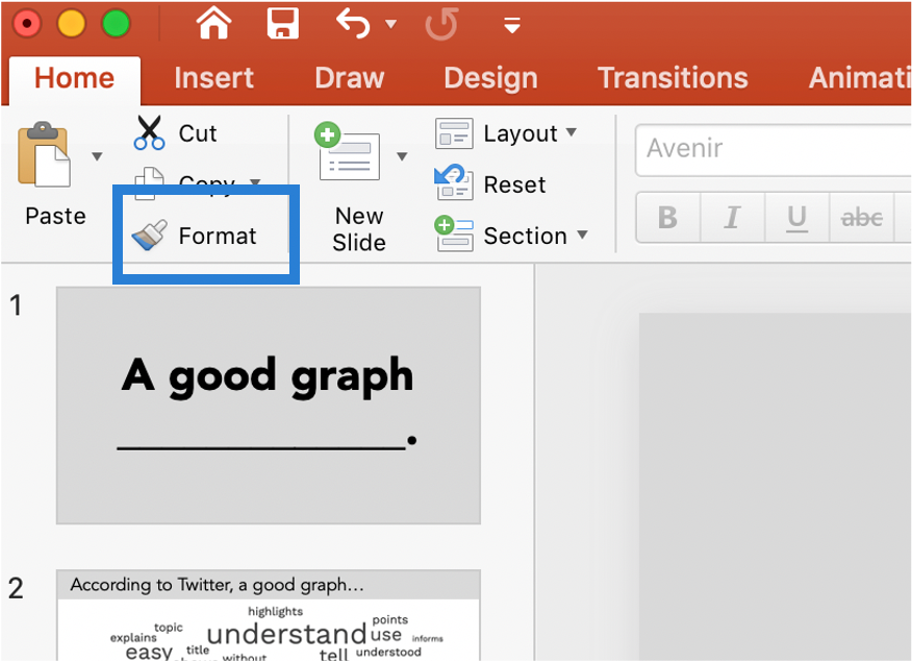Click the Reset slide icon
This screenshot has height=662, width=912.
(x=455, y=184)
